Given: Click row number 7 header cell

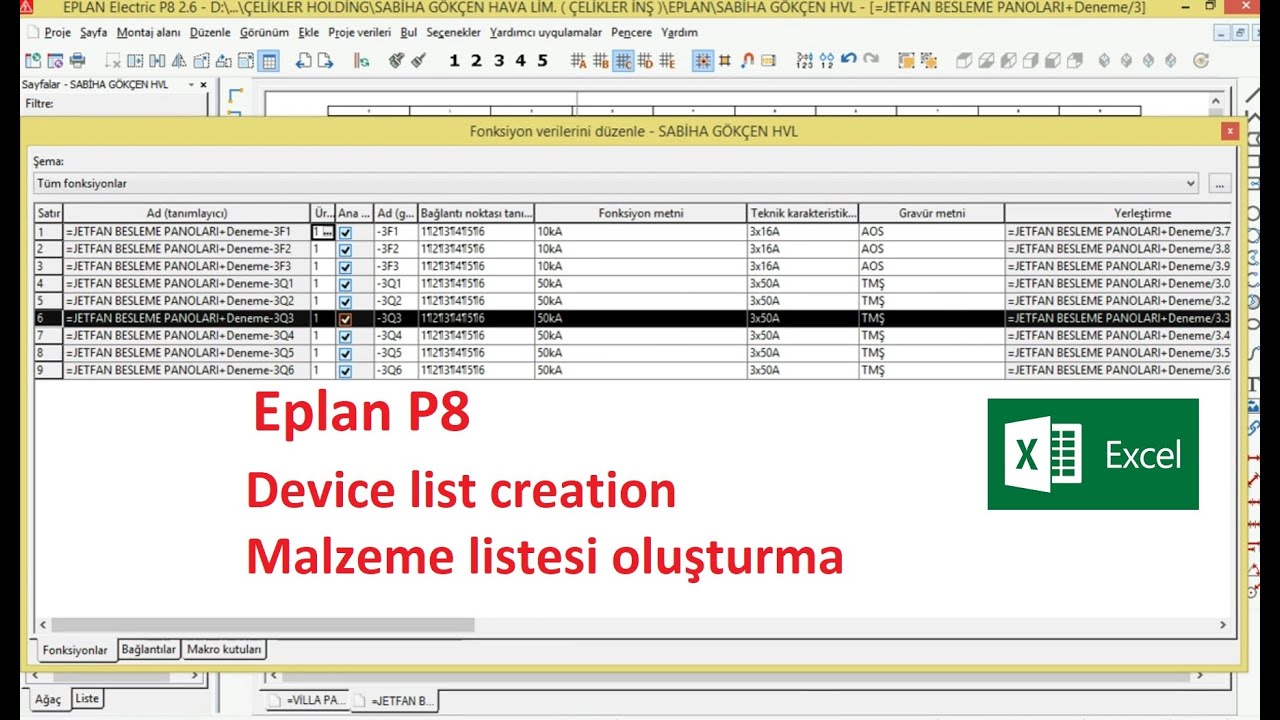Looking at the screenshot, I should coord(49,336).
